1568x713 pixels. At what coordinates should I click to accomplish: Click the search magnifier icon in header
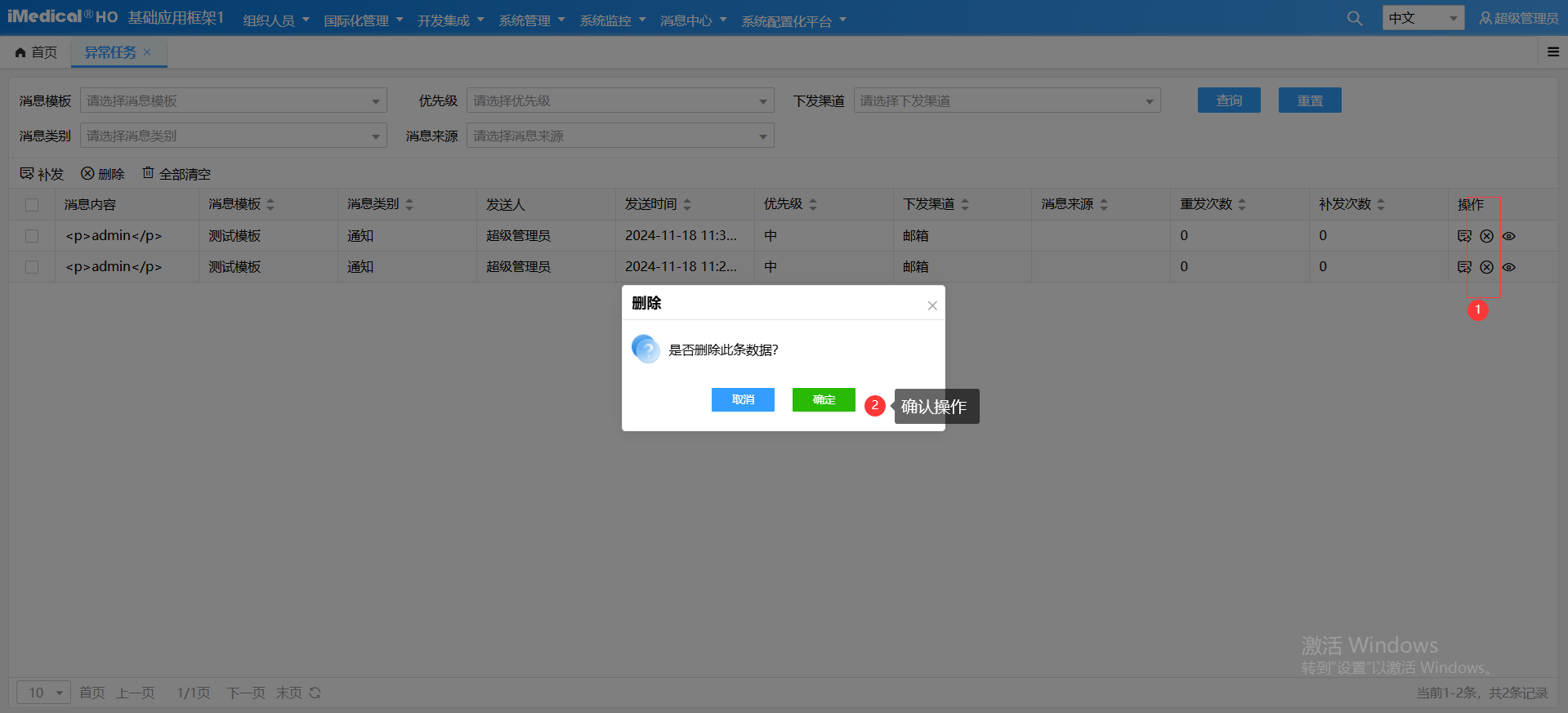[1354, 18]
